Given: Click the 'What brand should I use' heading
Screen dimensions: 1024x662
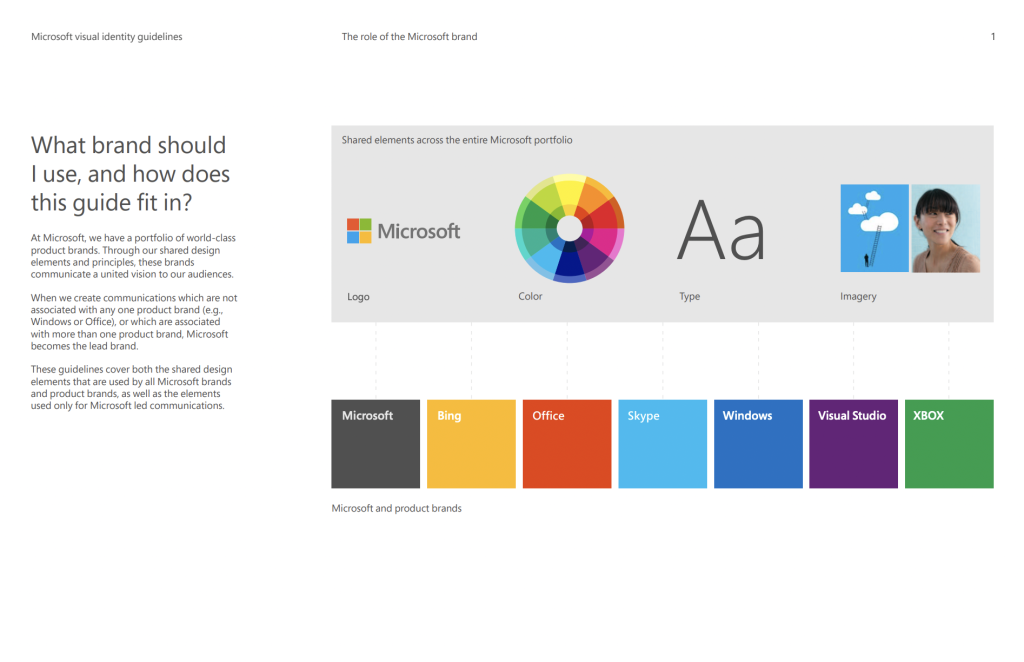Looking at the screenshot, I should [130, 174].
